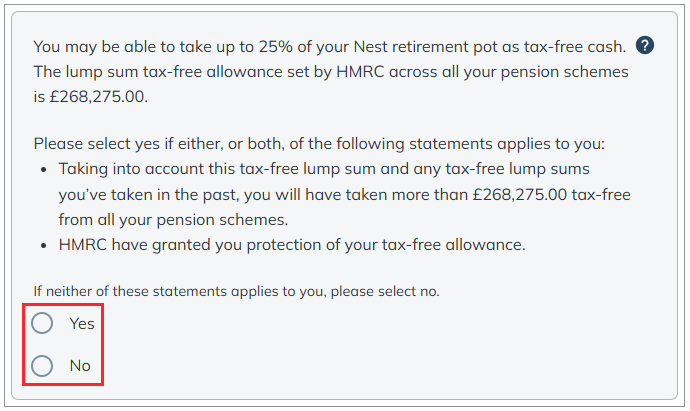This screenshot has height=411, width=690.
Task: Click the "from all your pension schemes." line
Action: (173, 220)
